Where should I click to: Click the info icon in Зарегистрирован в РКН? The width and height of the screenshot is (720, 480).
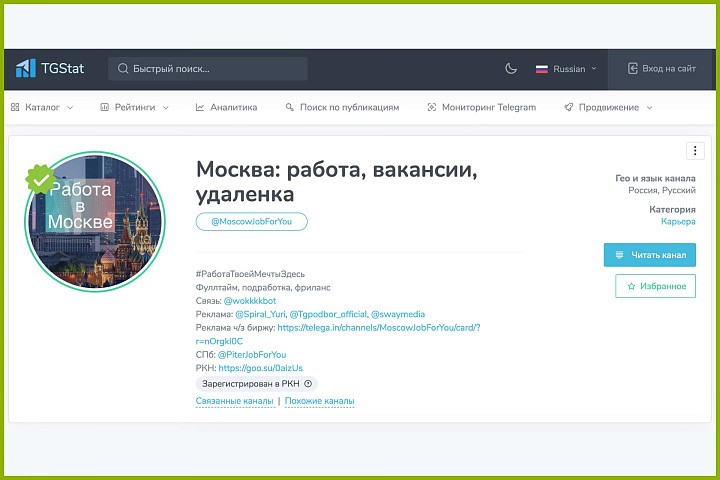308,383
